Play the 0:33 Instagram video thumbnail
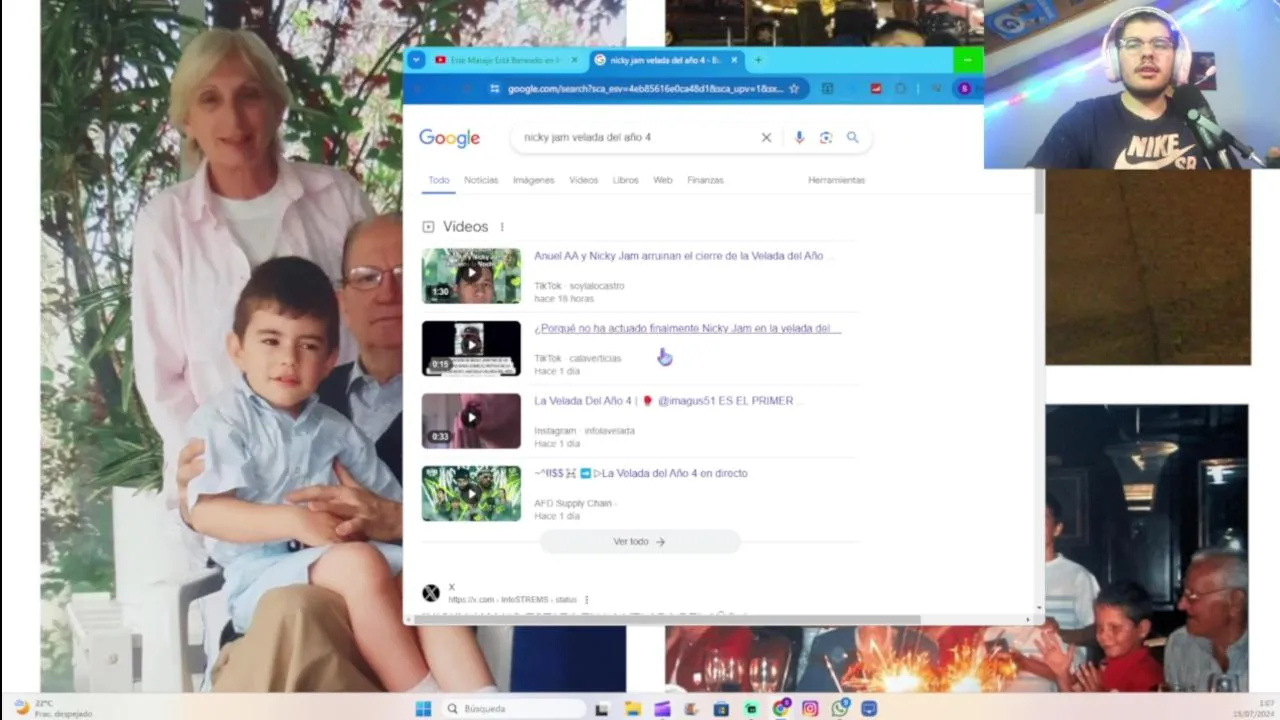Screen dimensions: 1280x720 tap(471, 421)
